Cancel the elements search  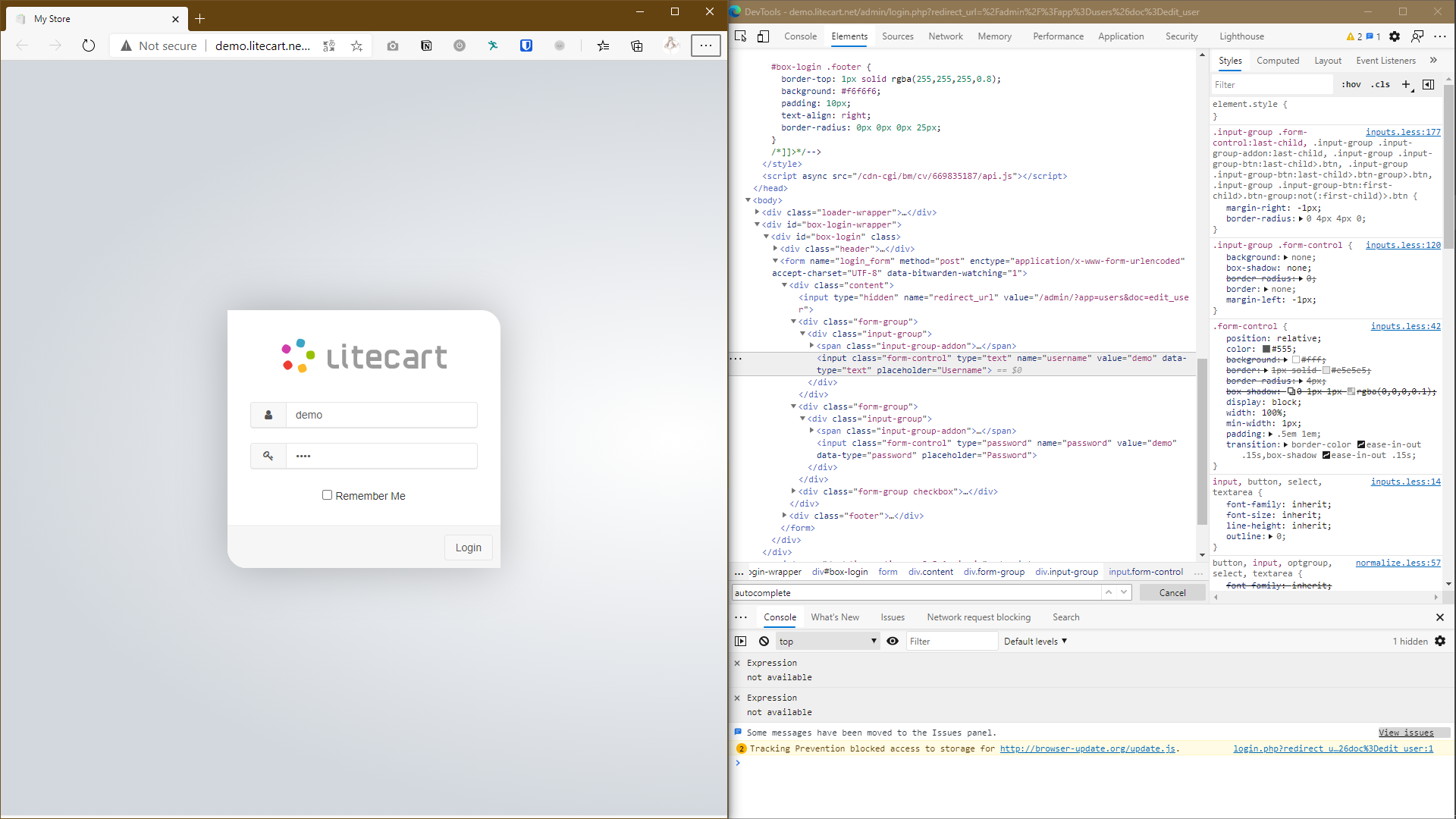(1172, 593)
